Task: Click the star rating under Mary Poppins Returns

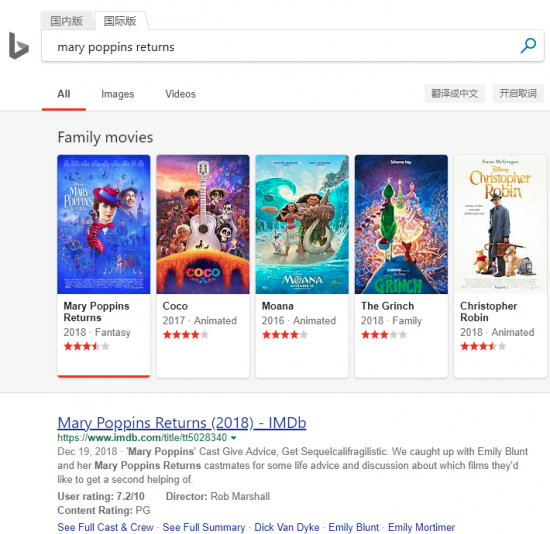Action: (x=87, y=347)
